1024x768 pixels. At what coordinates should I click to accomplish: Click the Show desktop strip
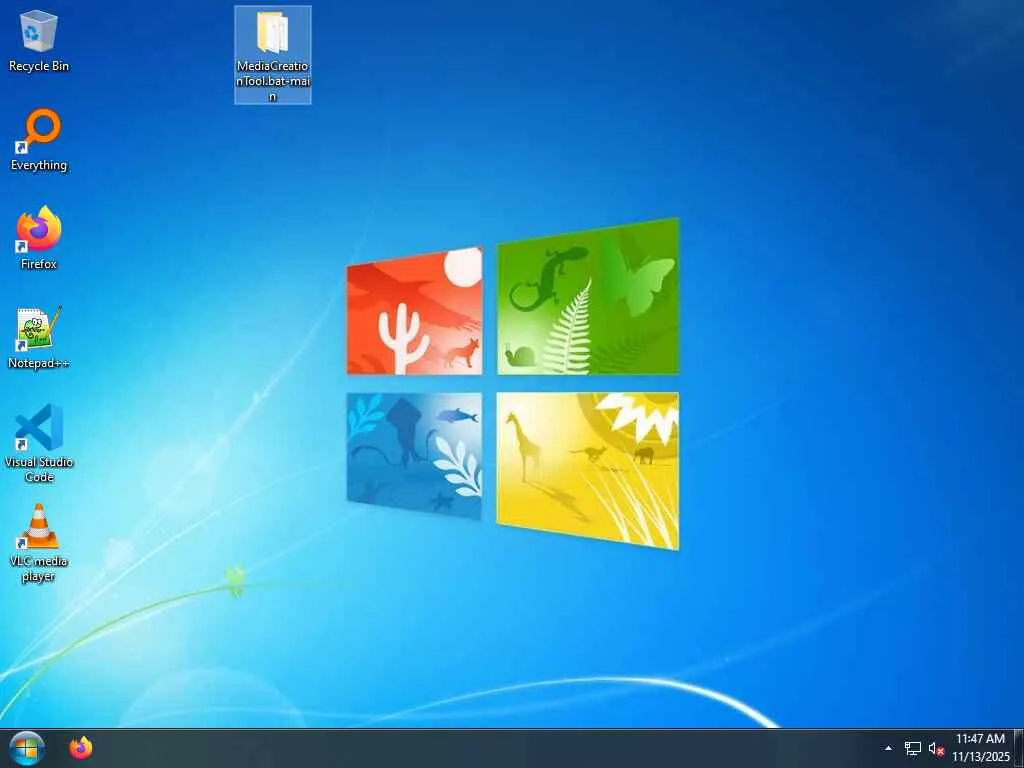pyautogui.click(x=1018, y=748)
